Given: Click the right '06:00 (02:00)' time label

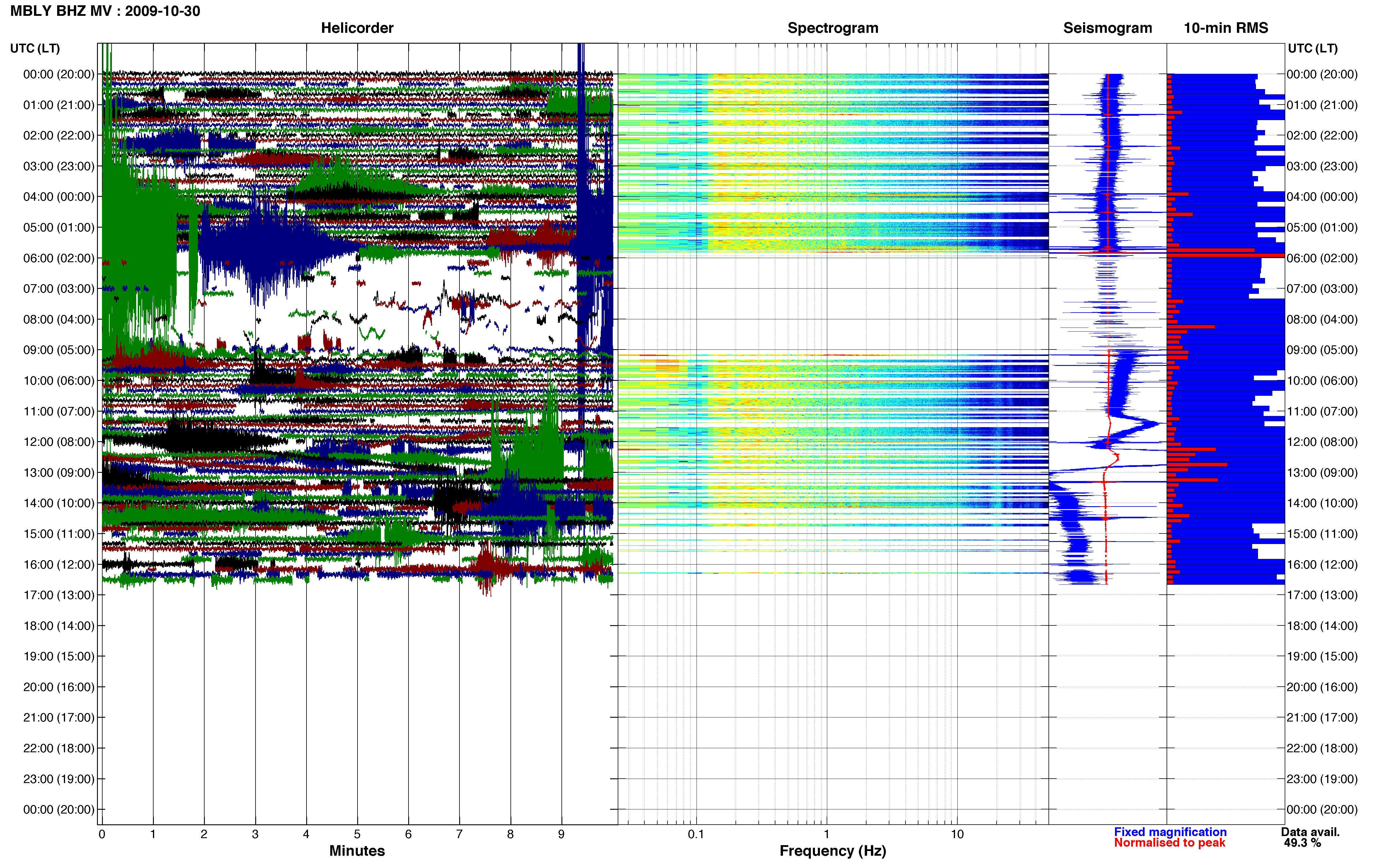Looking at the screenshot, I should point(1322,258).
